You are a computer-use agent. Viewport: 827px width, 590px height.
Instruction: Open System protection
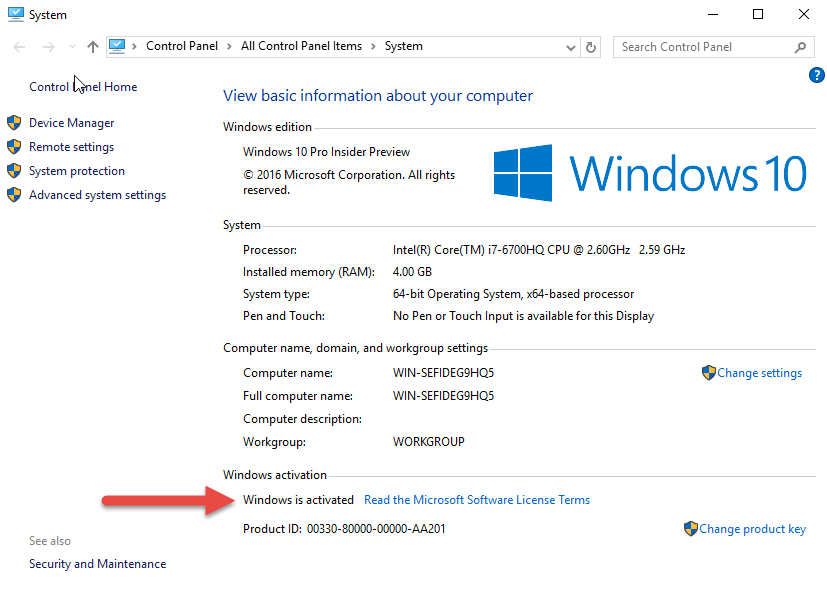77,171
